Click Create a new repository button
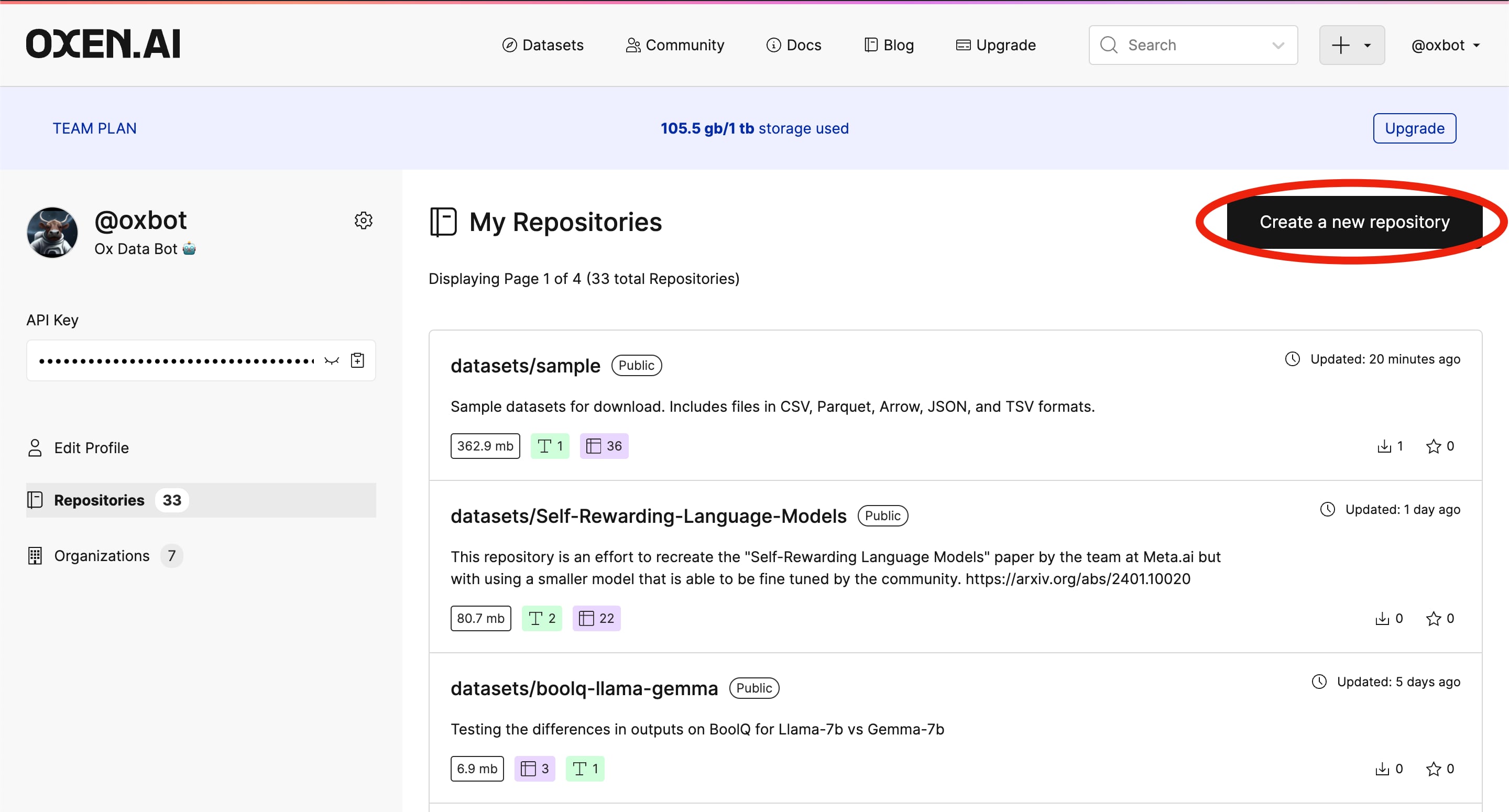Screen dimensions: 1509x812 click(x=1354, y=222)
